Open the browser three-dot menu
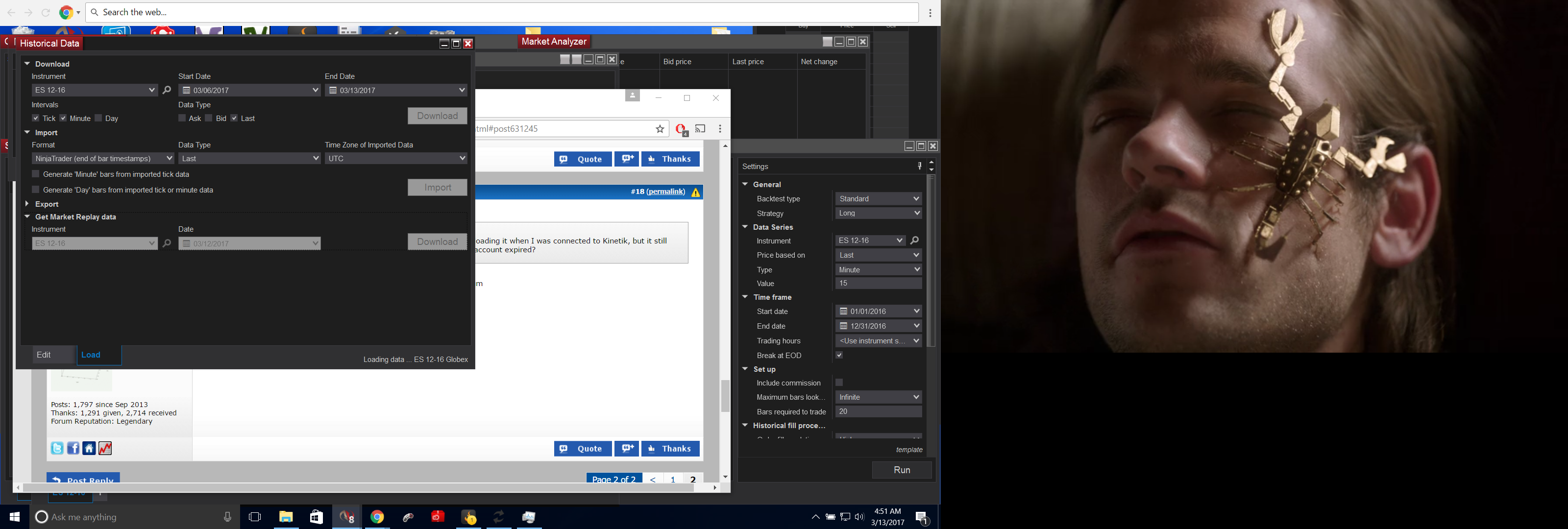 [720, 129]
